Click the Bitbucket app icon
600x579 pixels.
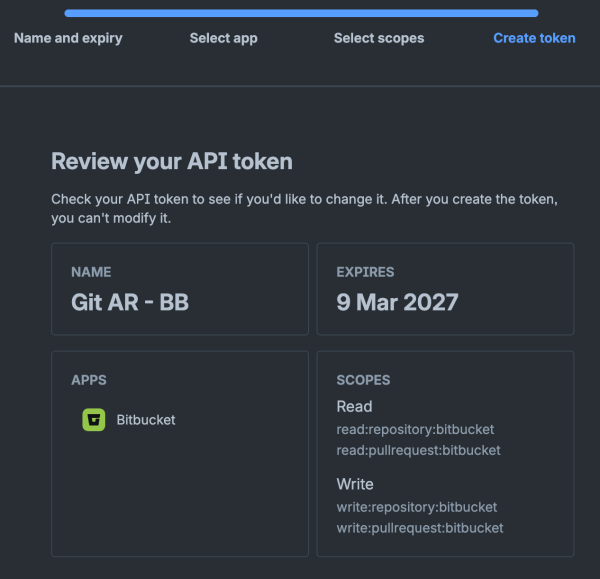[x=94, y=420]
